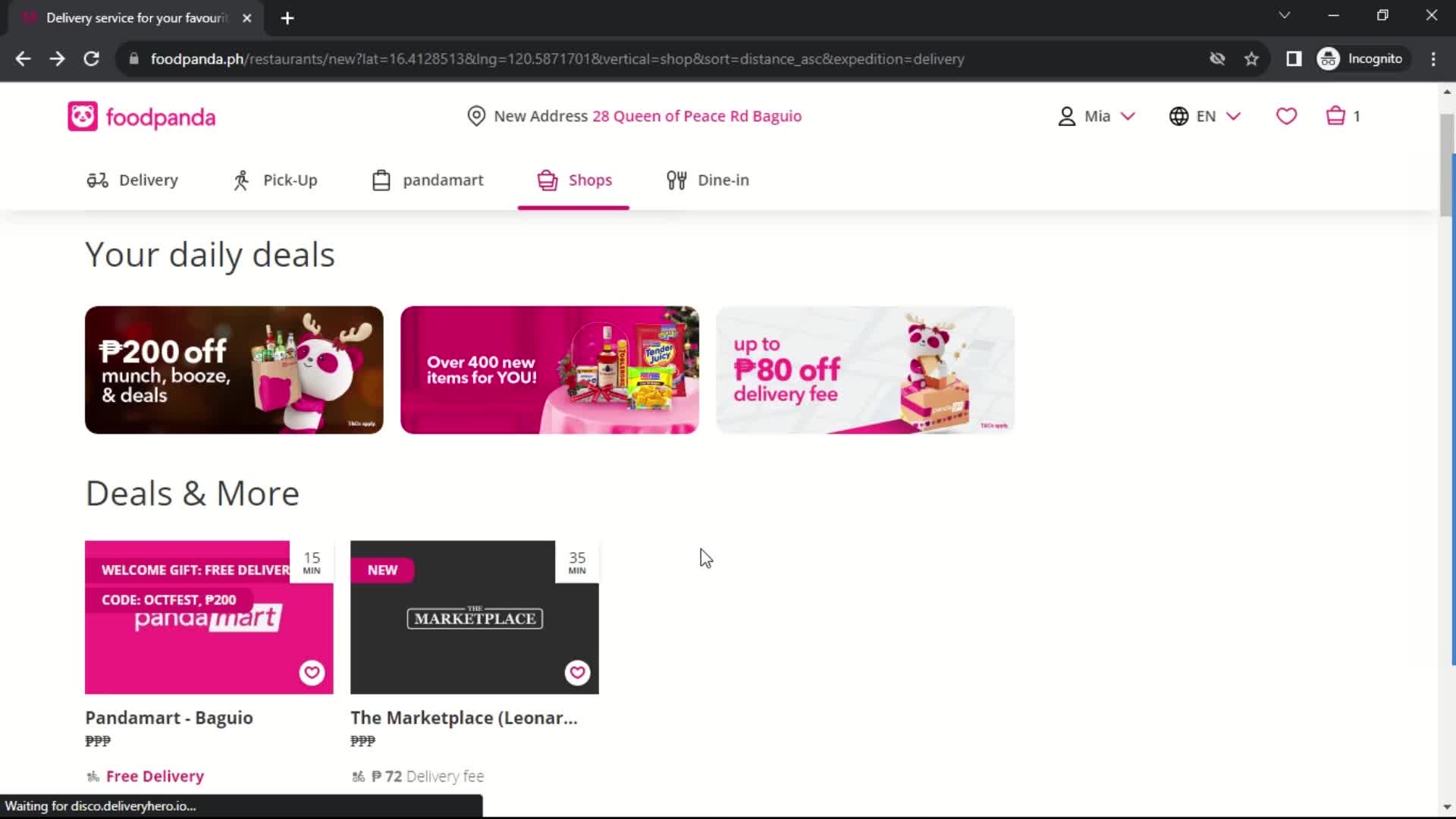The height and width of the screenshot is (819, 1456).
Task: Change address 28 Queen of Peace Rd Baguio
Action: point(697,116)
